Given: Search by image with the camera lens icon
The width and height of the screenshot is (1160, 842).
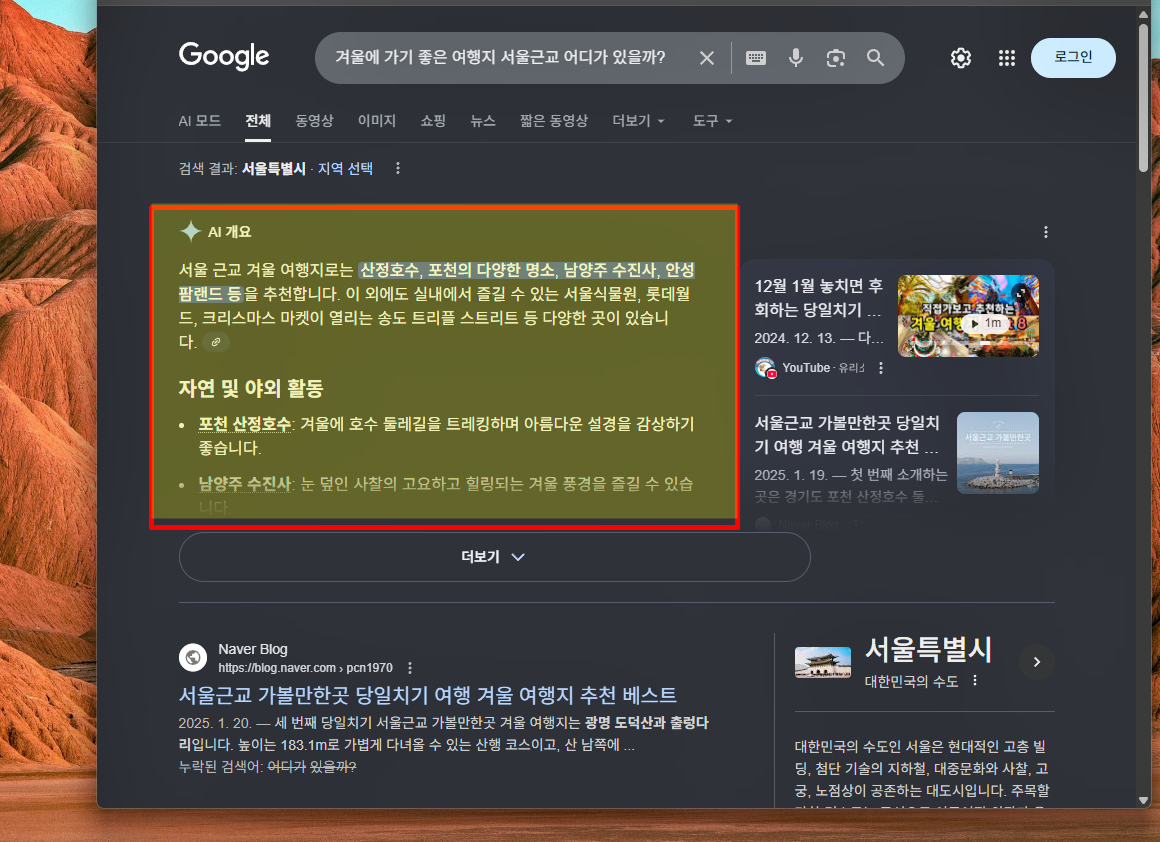Looking at the screenshot, I should point(835,58).
